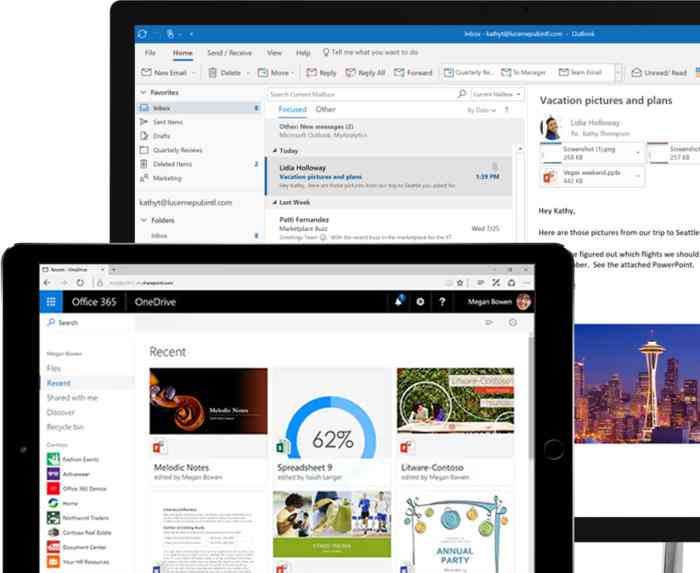Open Recycle bin in OneDrive sidebar
Viewport: 700px width, 573px height.
pyautogui.click(x=65, y=427)
